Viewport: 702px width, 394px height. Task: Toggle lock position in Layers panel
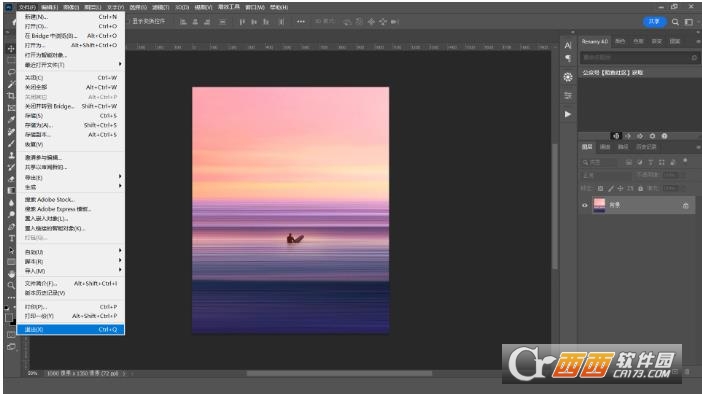(621, 188)
